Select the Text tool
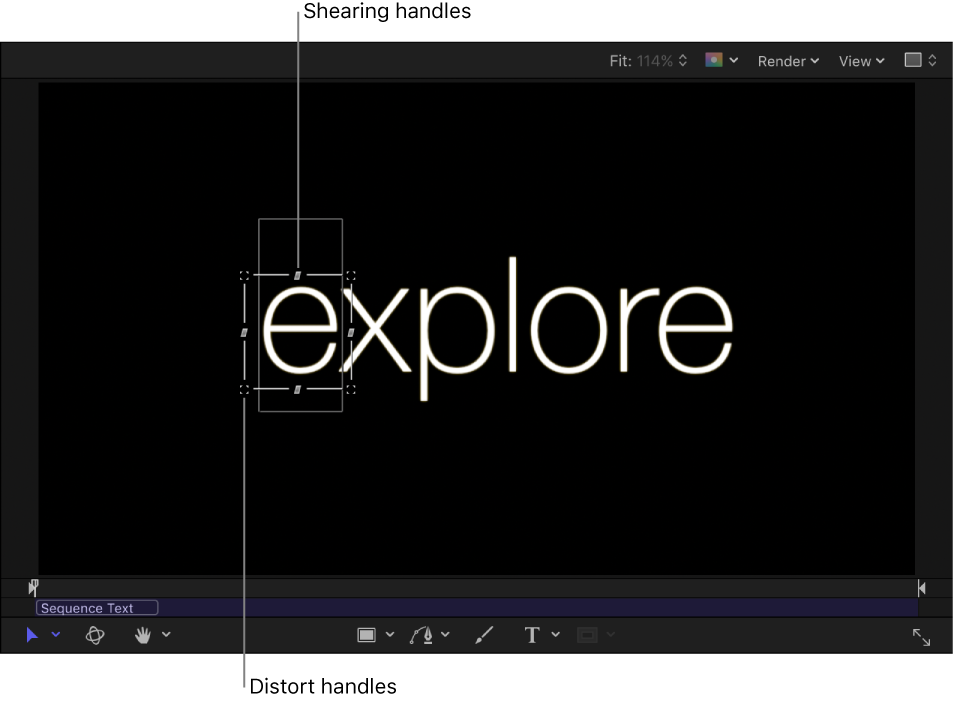 click(532, 635)
